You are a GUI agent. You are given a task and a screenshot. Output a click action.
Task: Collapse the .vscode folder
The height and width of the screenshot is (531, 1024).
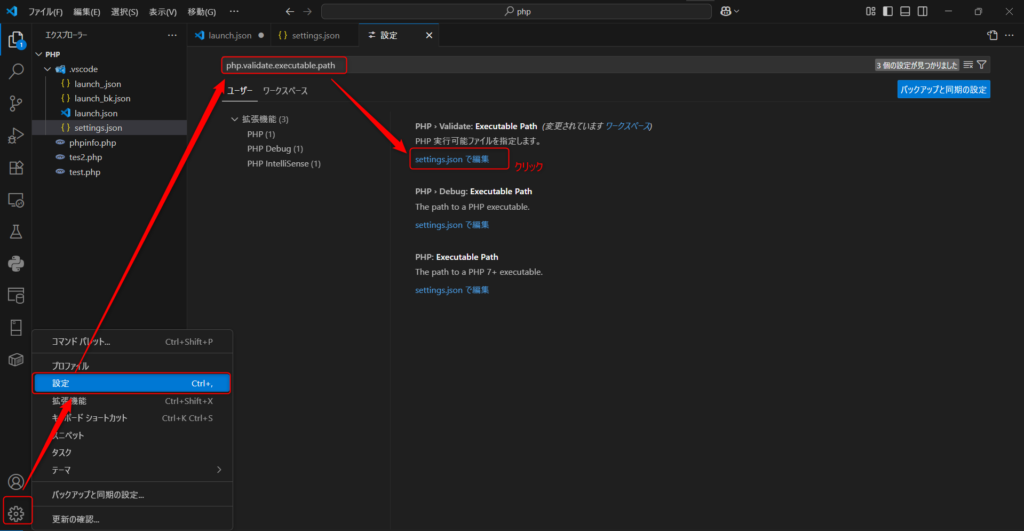tap(48, 69)
